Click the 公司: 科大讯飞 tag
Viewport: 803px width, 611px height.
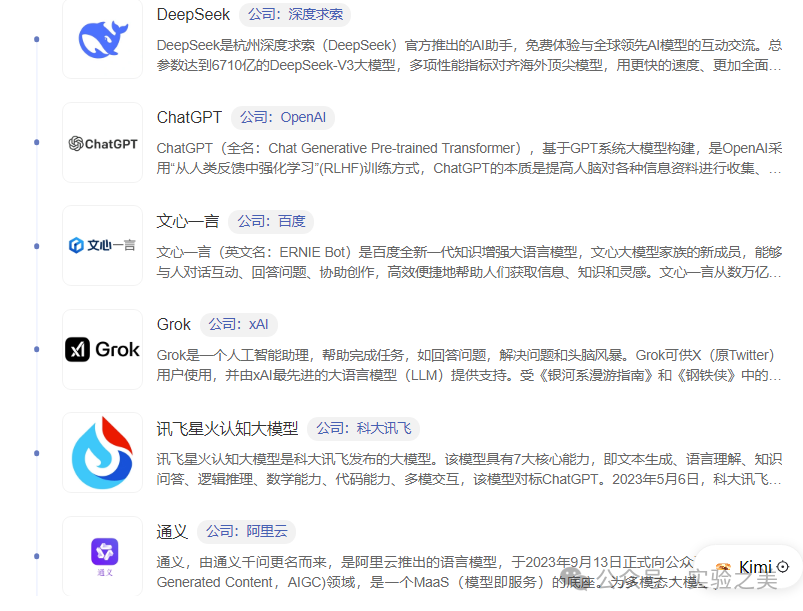(x=363, y=428)
